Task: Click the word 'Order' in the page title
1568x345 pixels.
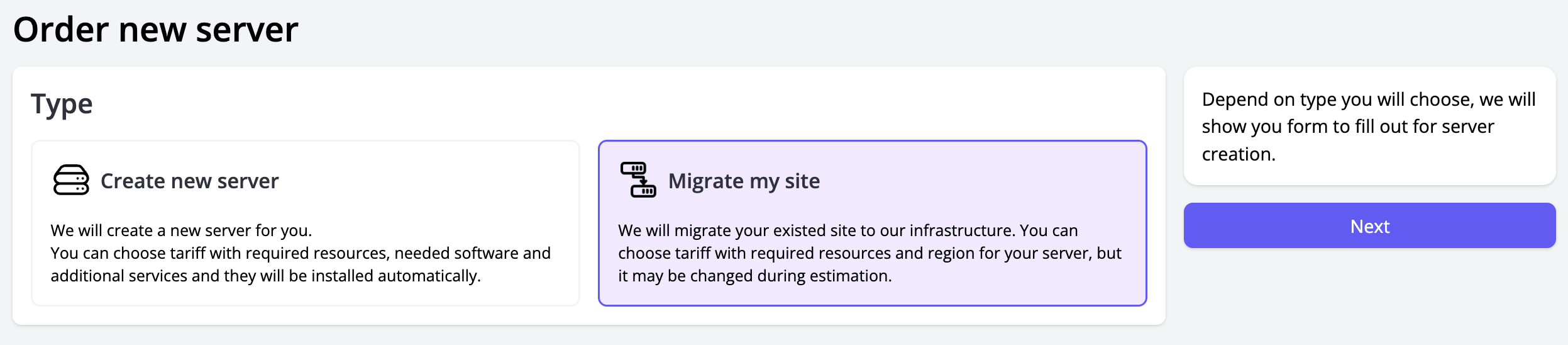Action: click(x=60, y=30)
